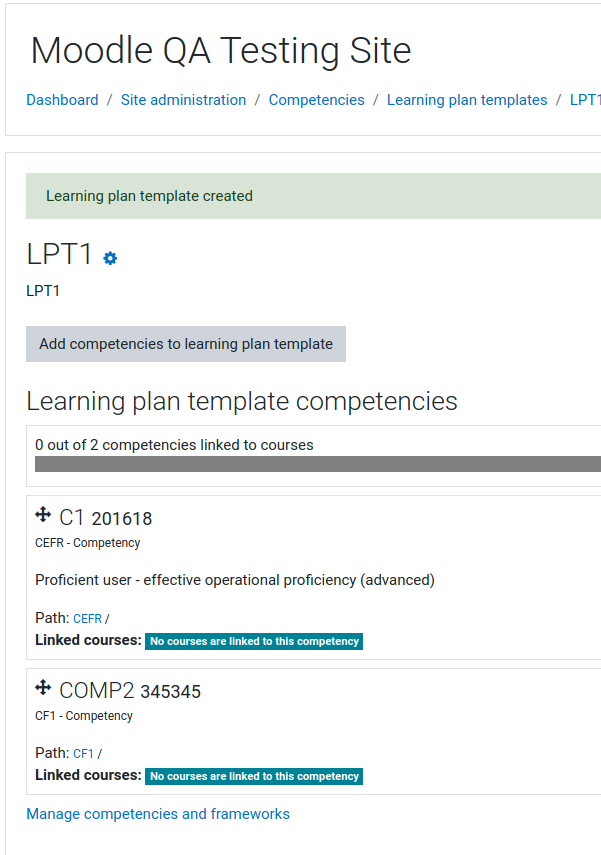Follow the CEFR path link

[x=87, y=618]
